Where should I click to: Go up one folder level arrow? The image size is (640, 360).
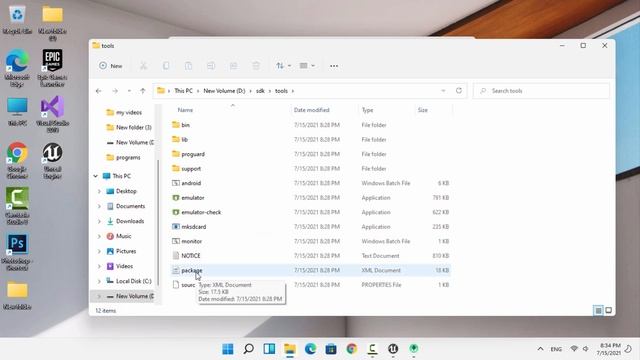click(142, 91)
